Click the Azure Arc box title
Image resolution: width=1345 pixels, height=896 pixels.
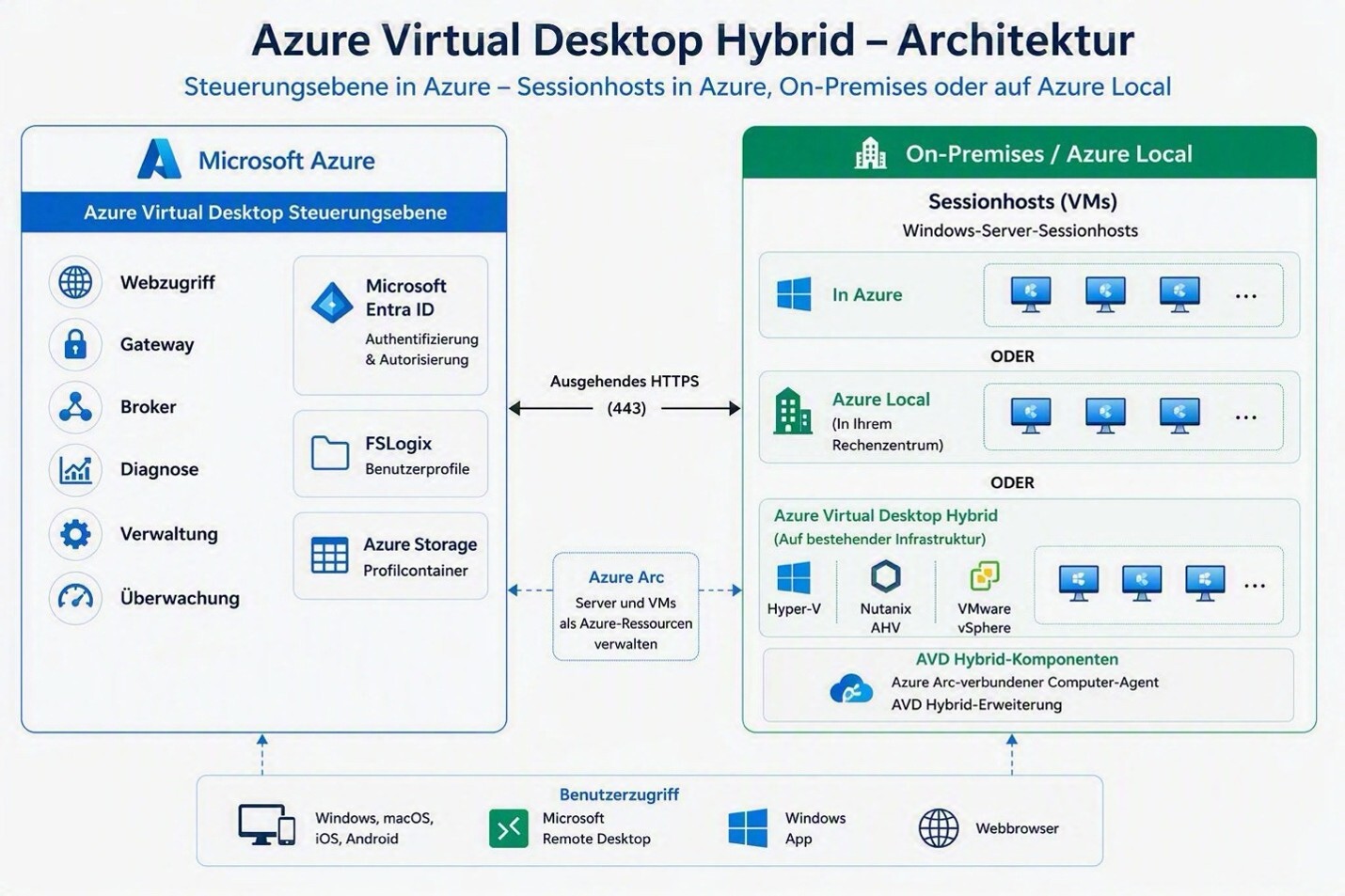click(x=626, y=577)
